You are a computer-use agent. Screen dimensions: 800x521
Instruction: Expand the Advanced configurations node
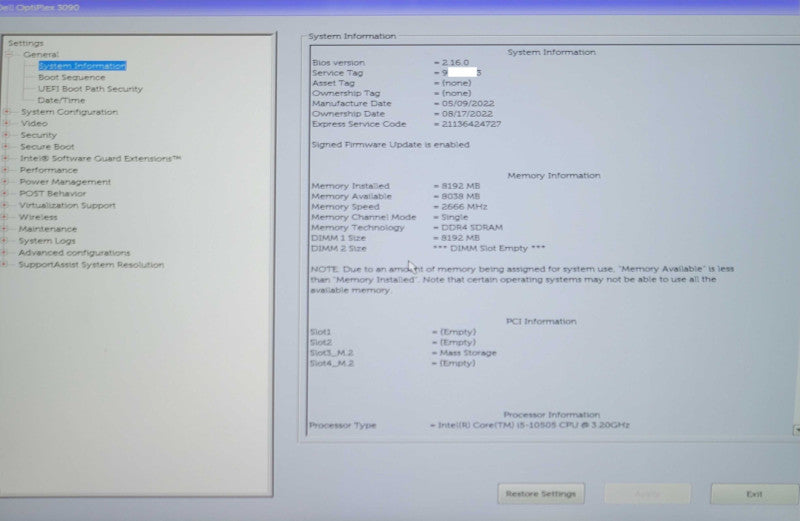coord(4,253)
